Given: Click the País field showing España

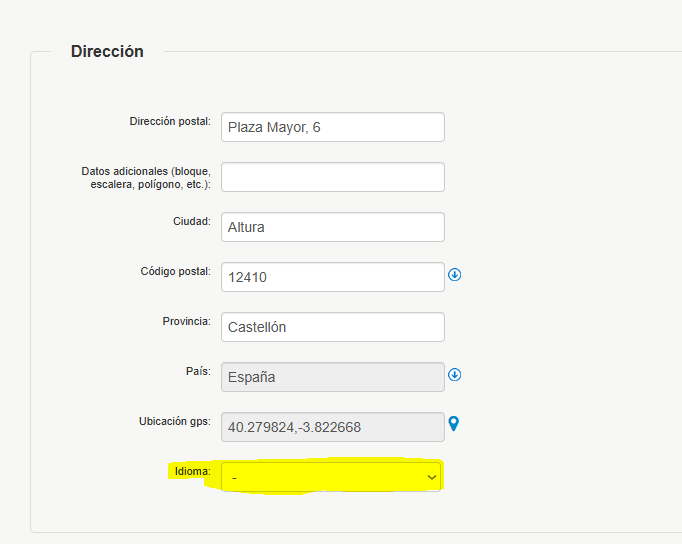Looking at the screenshot, I should 333,377.
